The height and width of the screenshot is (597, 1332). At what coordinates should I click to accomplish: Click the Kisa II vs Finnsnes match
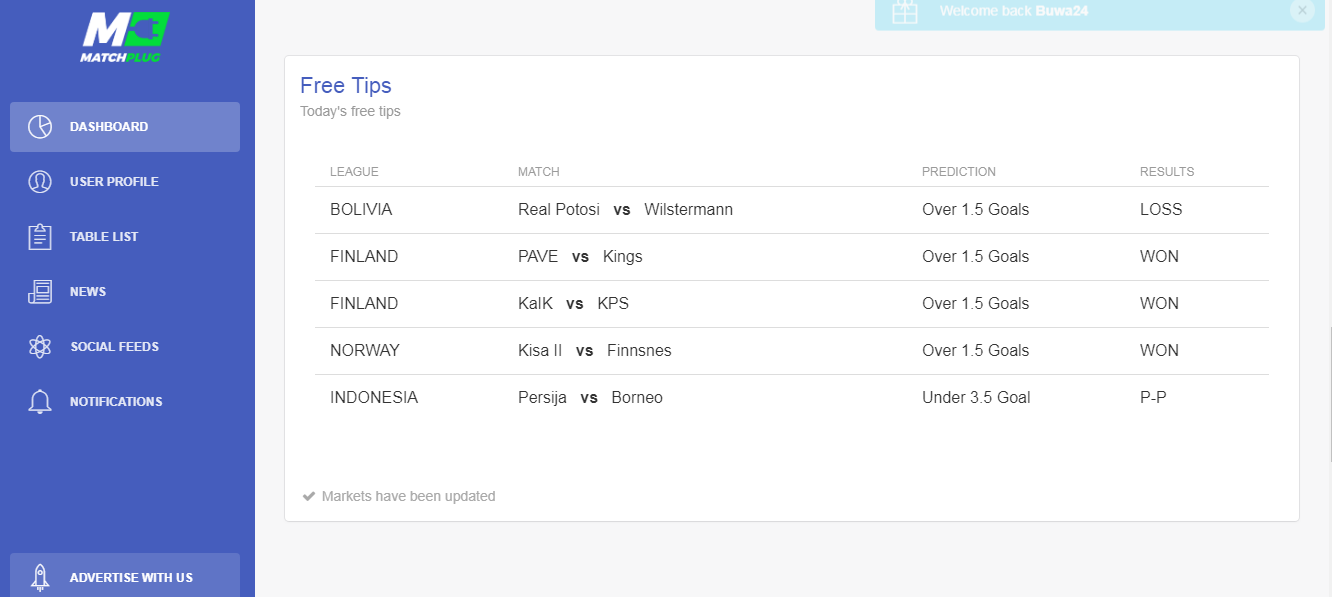tap(595, 351)
